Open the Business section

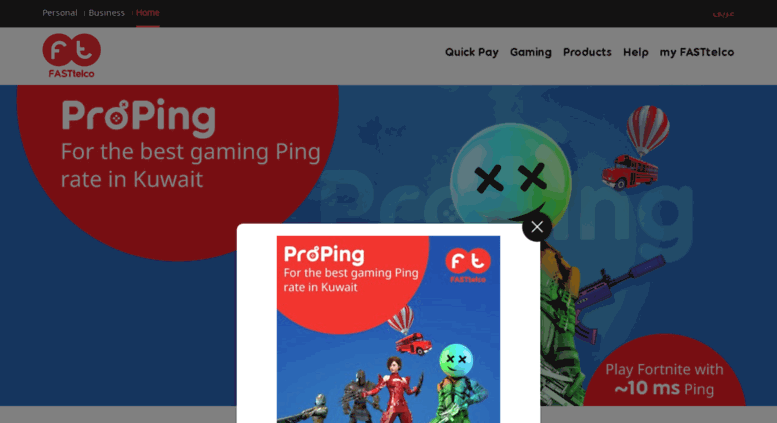(x=107, y=13)
